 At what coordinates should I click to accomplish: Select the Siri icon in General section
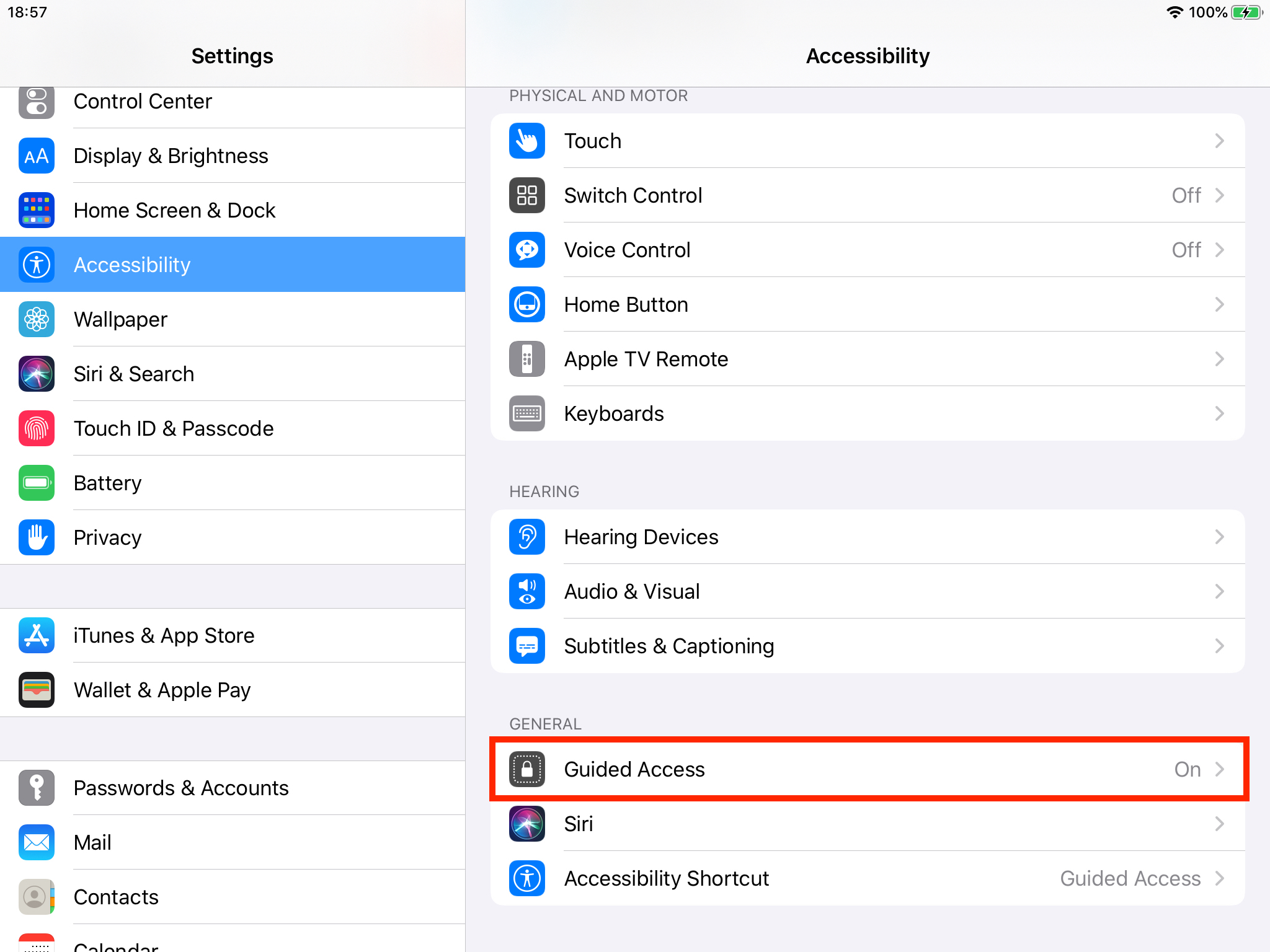pyautogui.click(x=526, y=824)
